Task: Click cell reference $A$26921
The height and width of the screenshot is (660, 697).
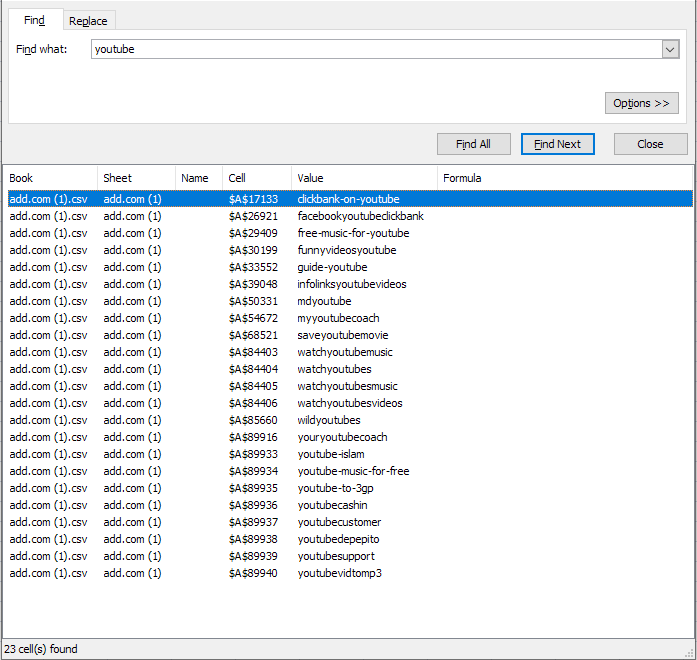Action: click(x=253, y=216)
